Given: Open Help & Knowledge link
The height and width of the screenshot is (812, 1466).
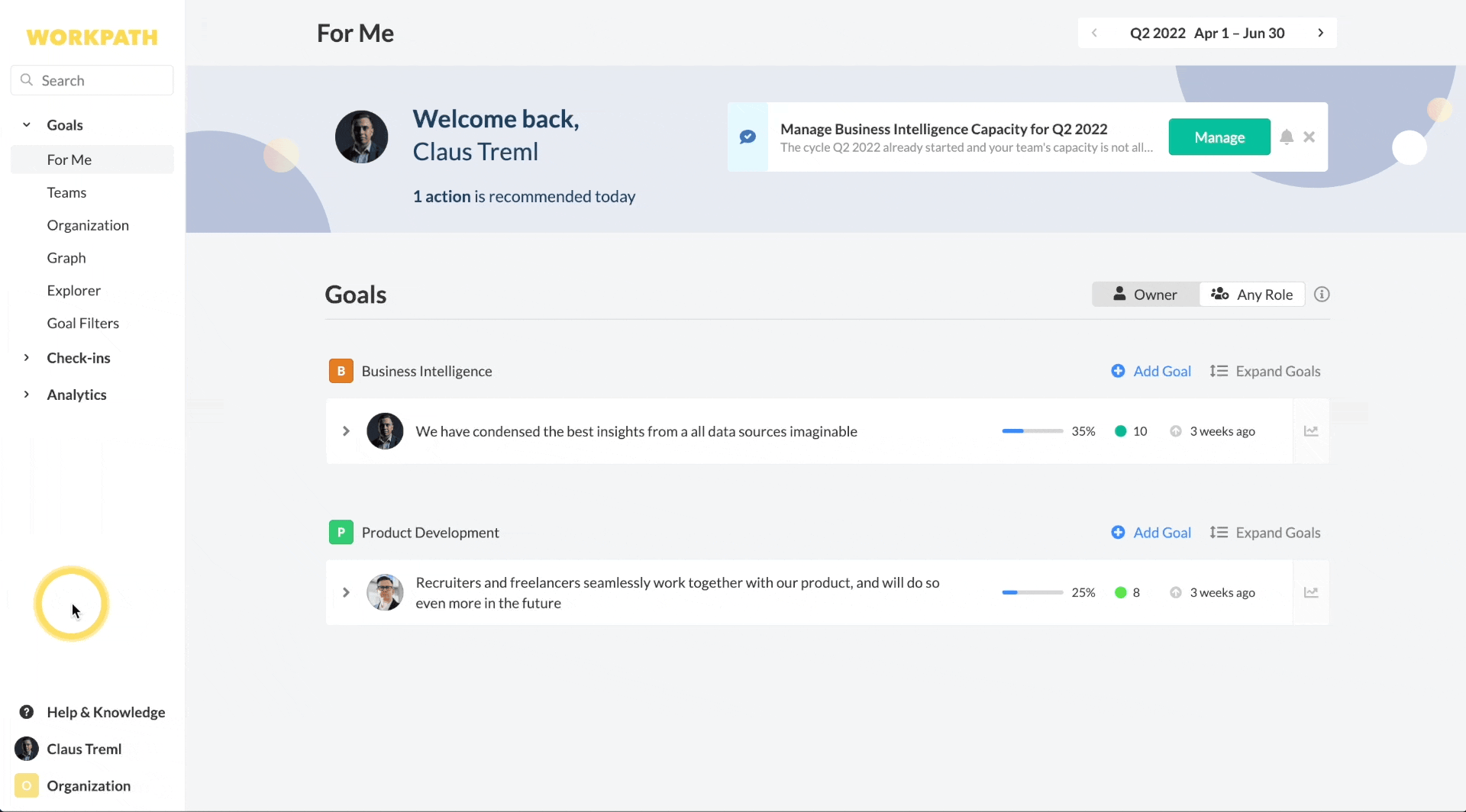Looking at the screenshot, I should point(106,712).
